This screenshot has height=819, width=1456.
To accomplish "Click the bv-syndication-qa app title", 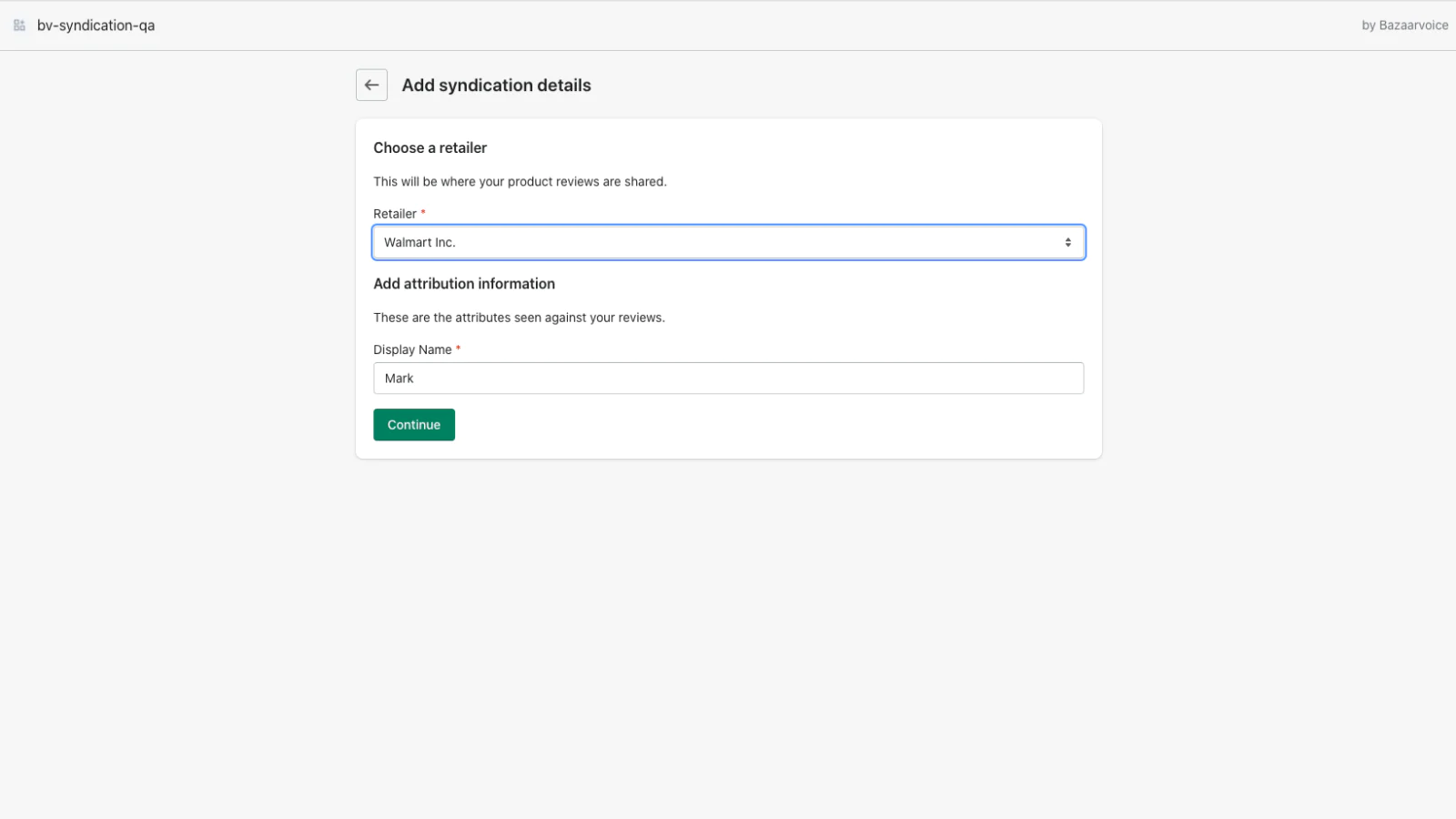I will (x=96, y=25).
